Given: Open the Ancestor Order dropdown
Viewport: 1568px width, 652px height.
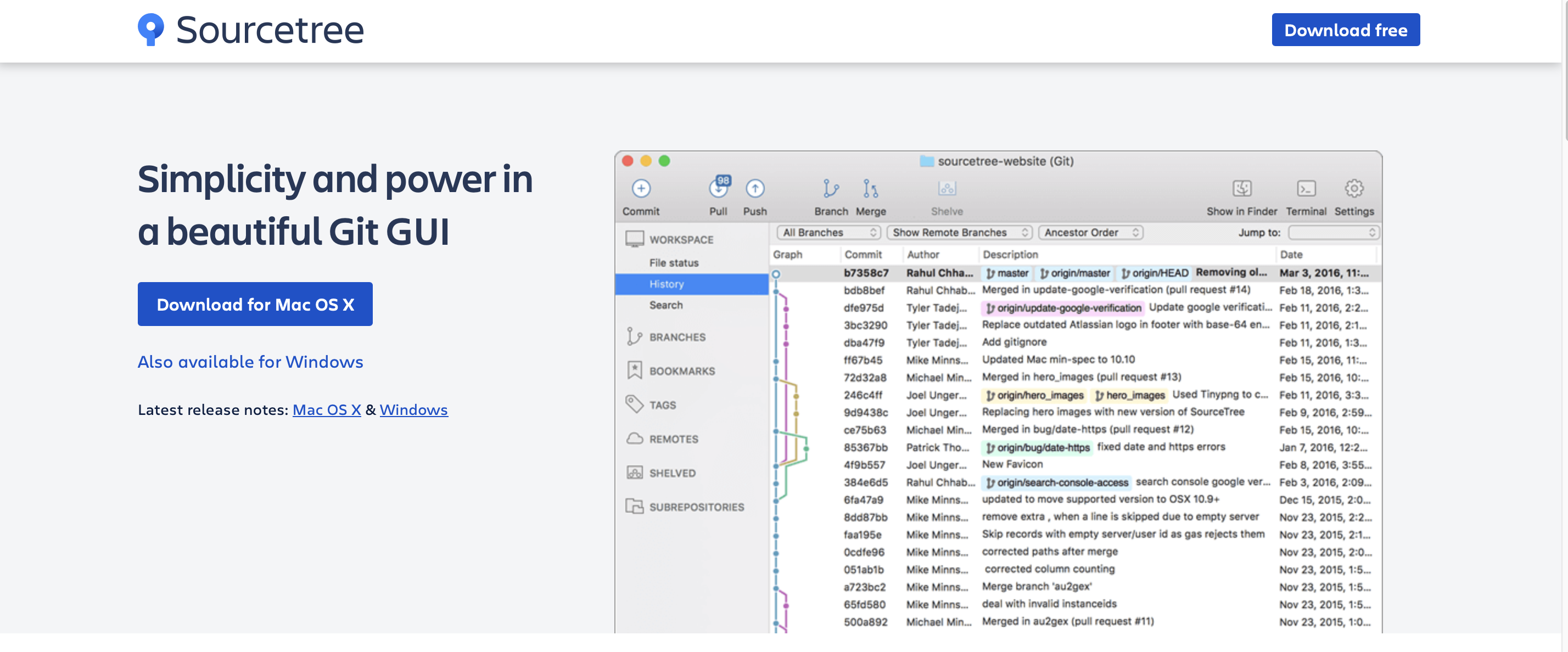Looking at the screenshot, I should 1091,232.
